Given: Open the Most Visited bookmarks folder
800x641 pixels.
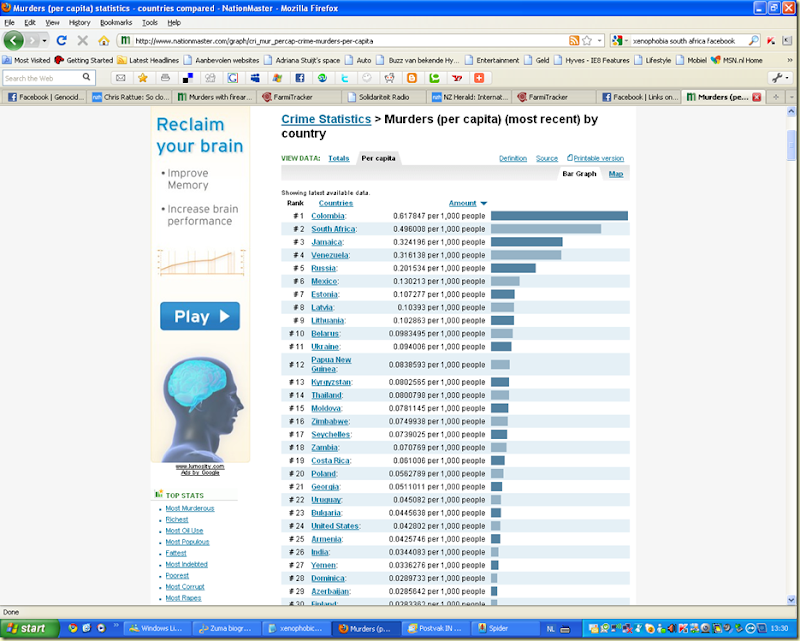Looking at the screenshot, I should click(27, 60).
